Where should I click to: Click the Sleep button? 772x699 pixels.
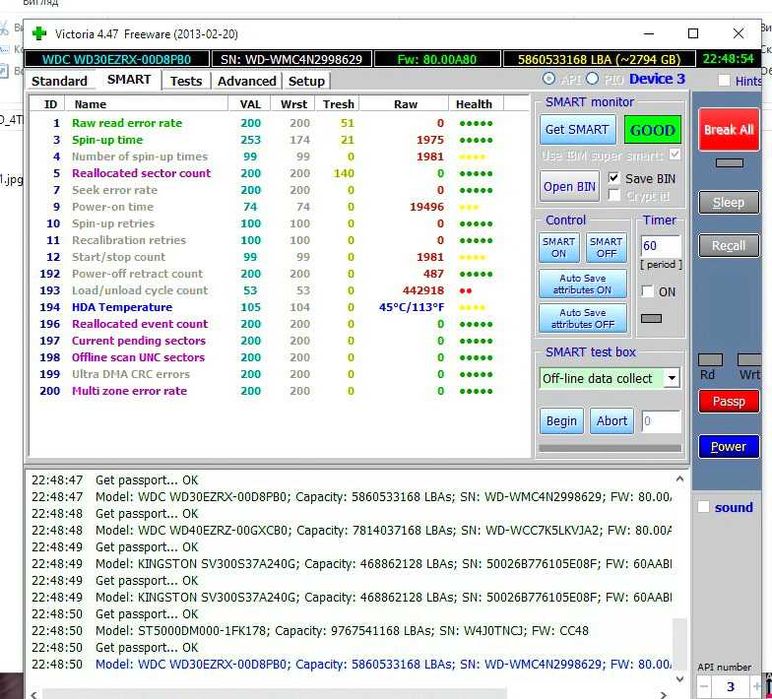[x=729, y=202]
